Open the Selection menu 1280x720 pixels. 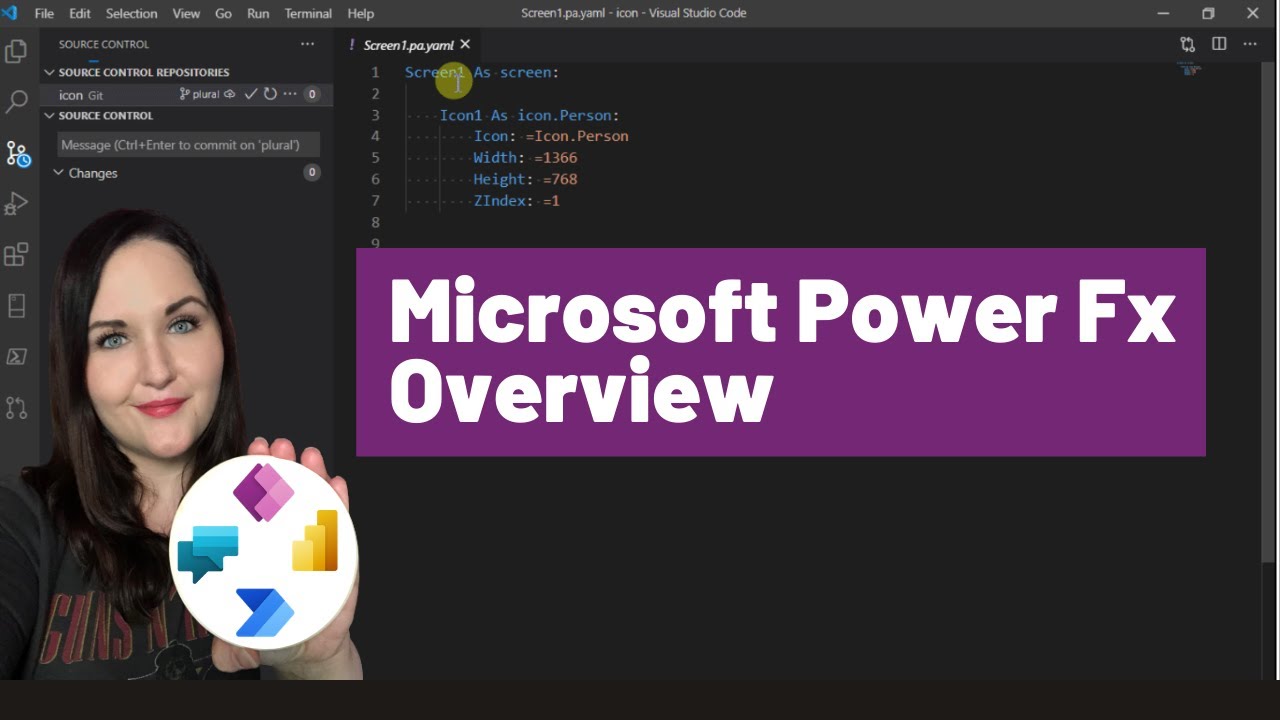tap(131, 13)
